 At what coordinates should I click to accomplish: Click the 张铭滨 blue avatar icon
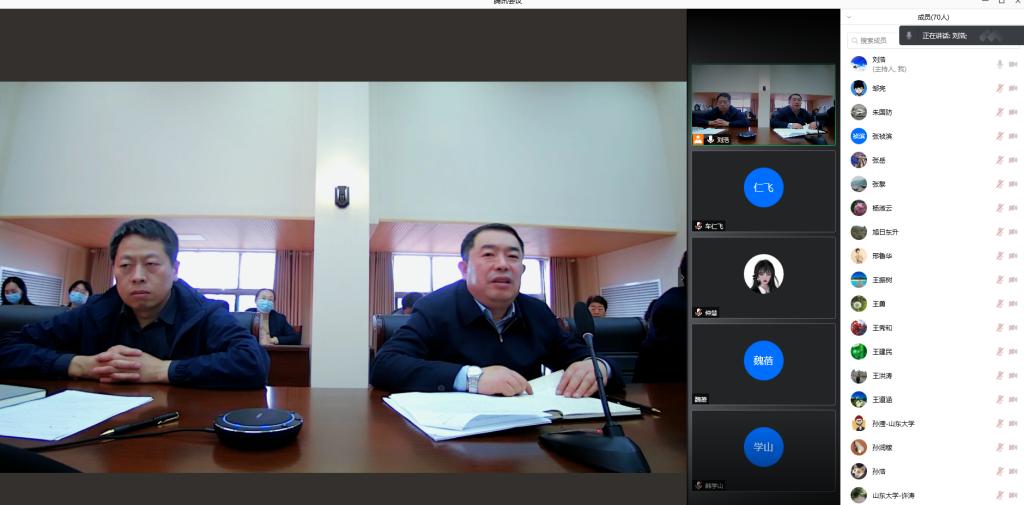859,136
